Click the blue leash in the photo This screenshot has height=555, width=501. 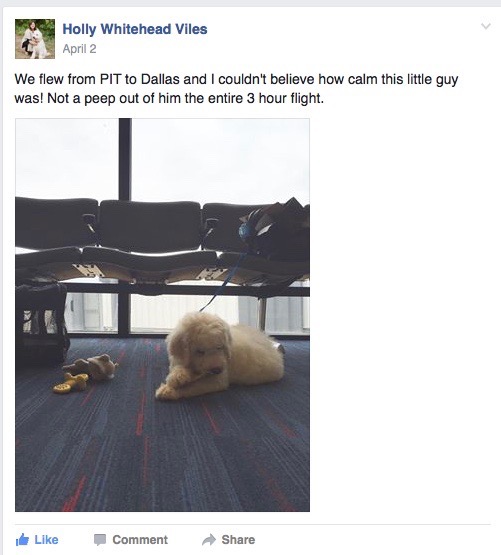click(223, 283)
